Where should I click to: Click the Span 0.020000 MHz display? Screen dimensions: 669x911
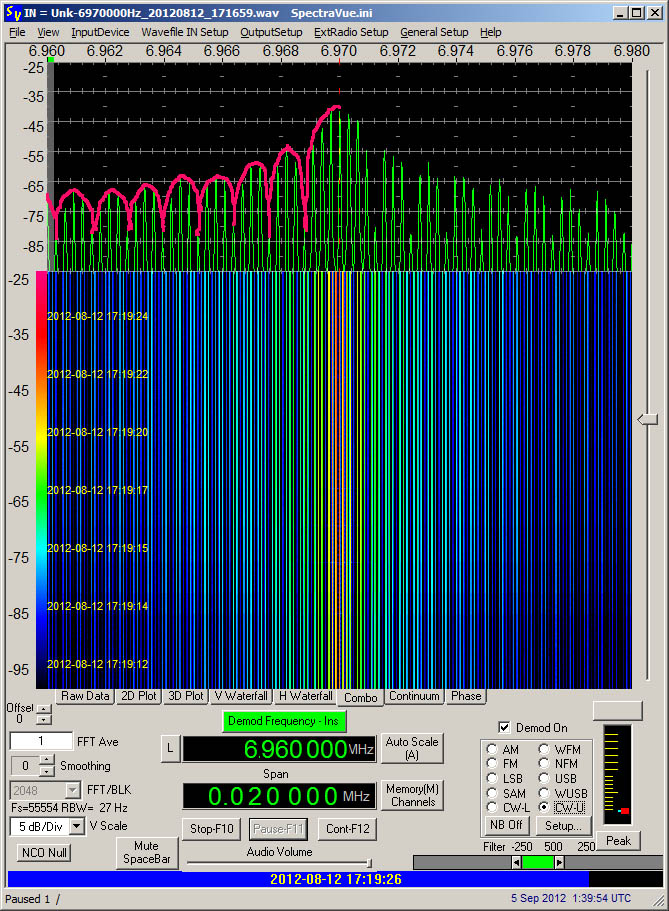pyautogui.click(x=279, y=796)
